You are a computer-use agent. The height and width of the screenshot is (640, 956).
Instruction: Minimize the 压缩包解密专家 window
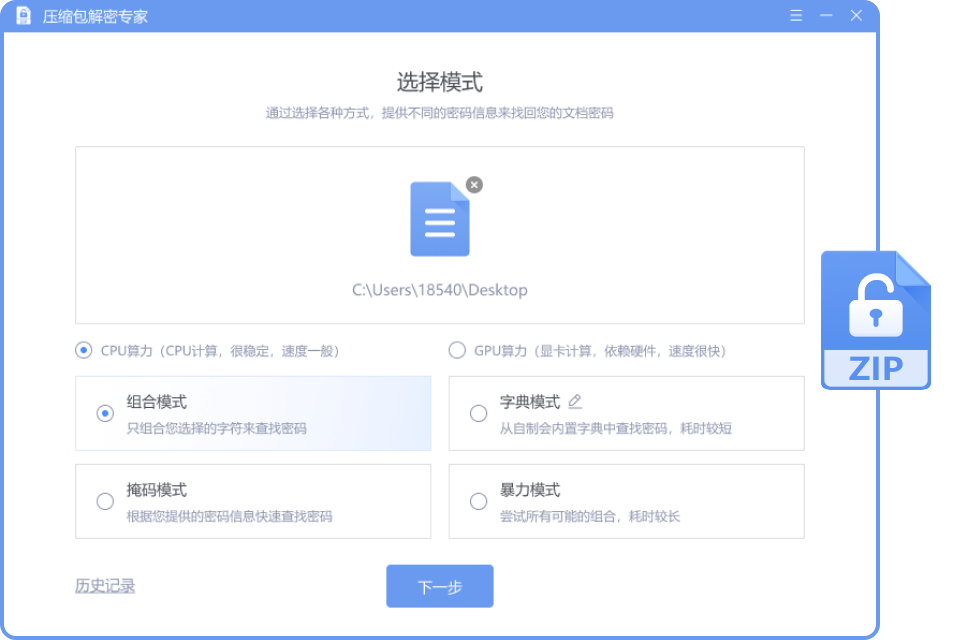click(x=826, y=16)
